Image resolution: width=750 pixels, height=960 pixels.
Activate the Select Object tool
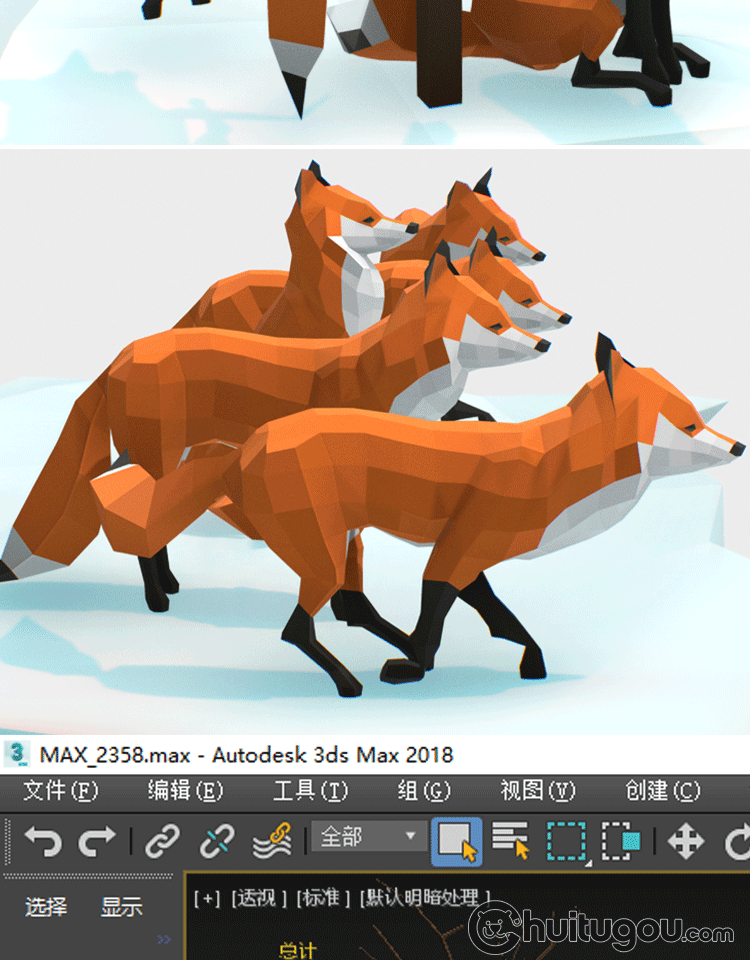tap(457, 842)
